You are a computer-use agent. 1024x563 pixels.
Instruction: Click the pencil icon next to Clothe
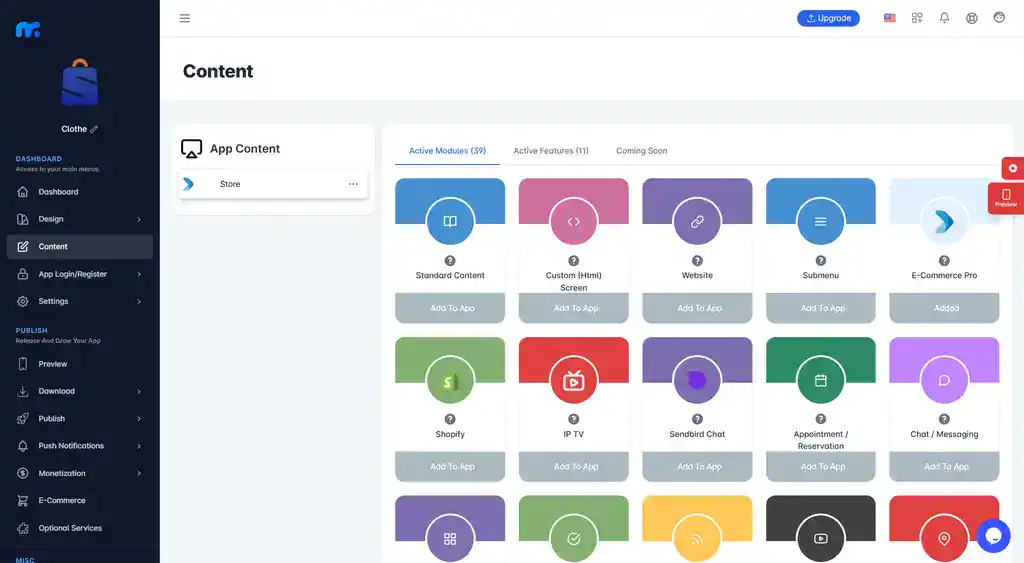[95, 129]
